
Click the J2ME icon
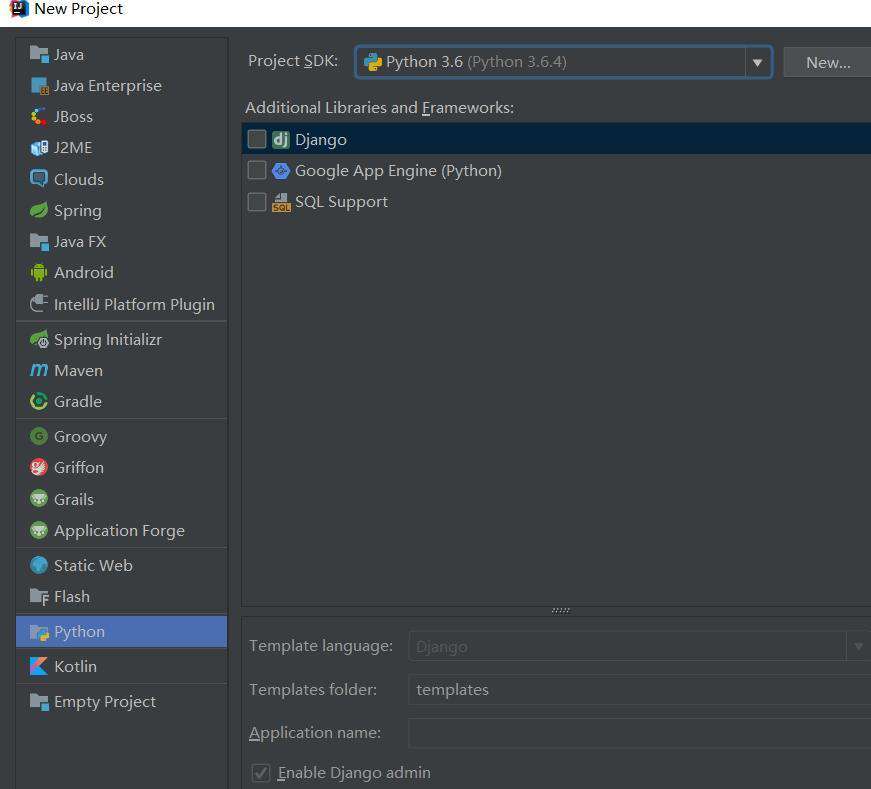(39, 148)
